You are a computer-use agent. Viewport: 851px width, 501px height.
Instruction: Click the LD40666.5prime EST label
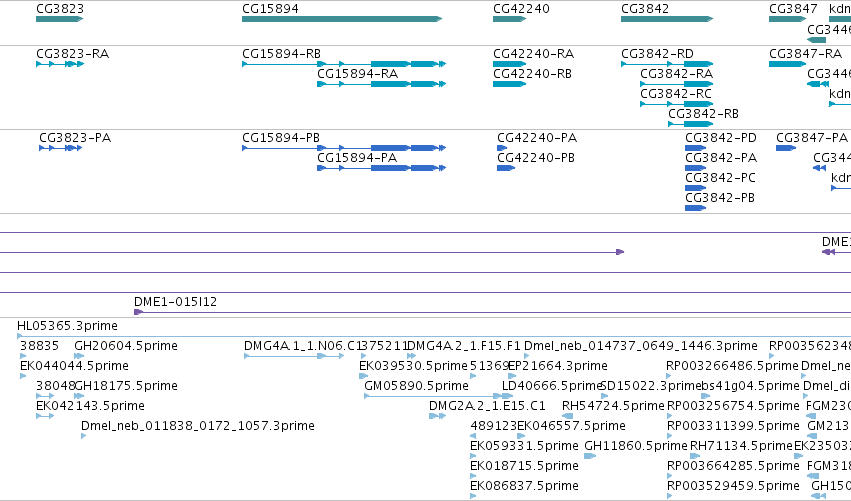[x=552, y=386]
